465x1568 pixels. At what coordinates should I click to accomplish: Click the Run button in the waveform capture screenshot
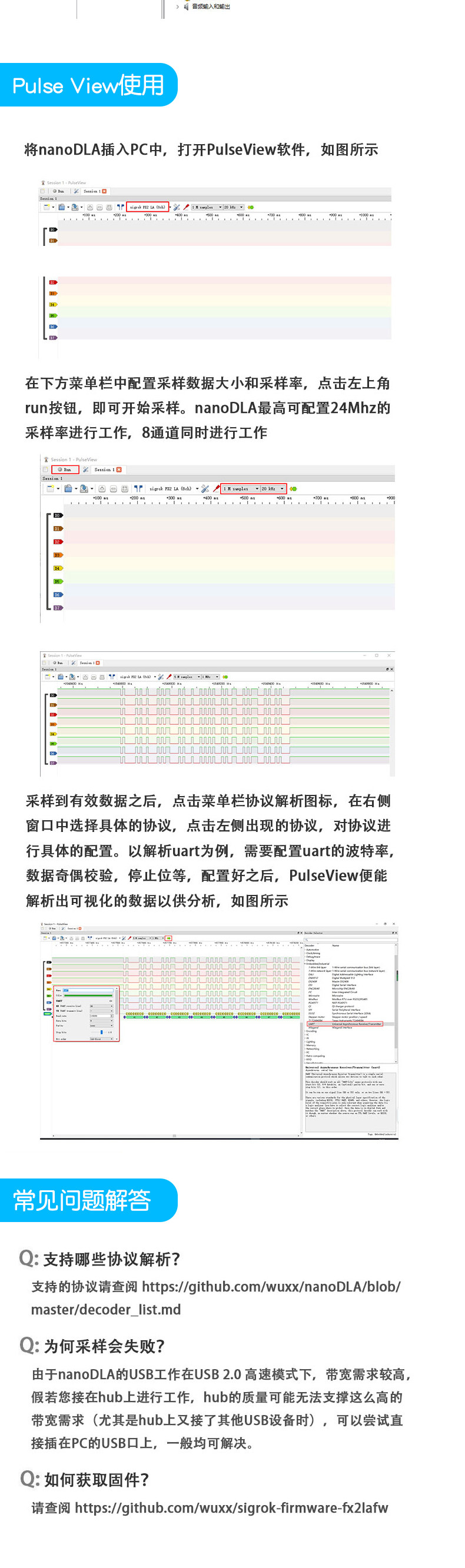[x=58, y=663]
